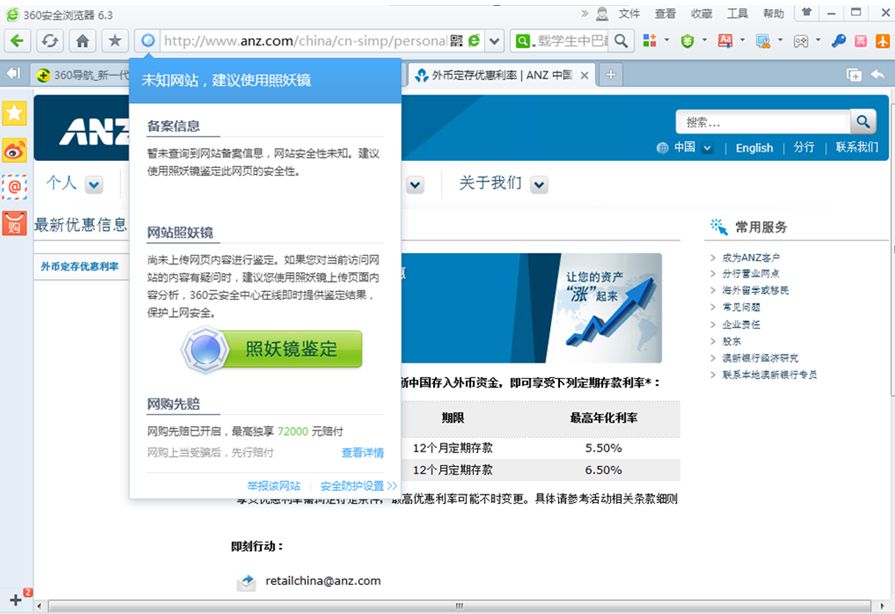The height and width of the screenshot is (614, 895).
Task: Click the tab list icon beside the undo arrow
Action: [854, 75]
